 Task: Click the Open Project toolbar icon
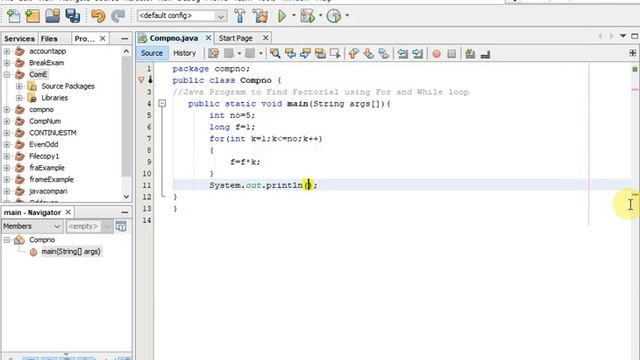[53, 16]
